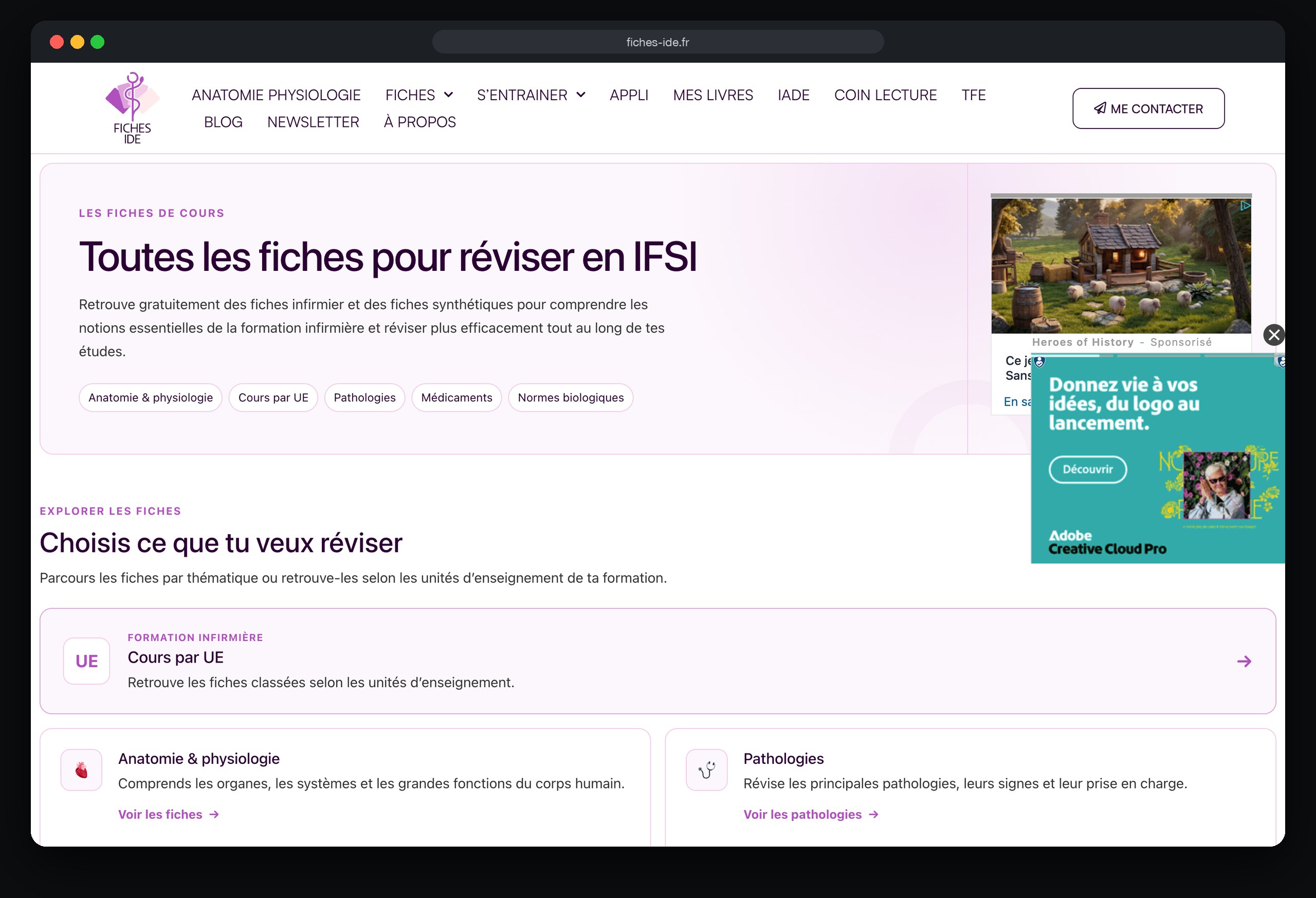Open the IADE menu item
The width and height of the screenshot is (1316, 898).
[x=793, y=95]
